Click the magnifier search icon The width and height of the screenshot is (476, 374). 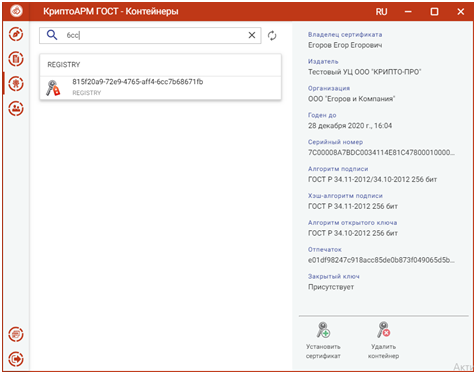[x=52, y=35]
